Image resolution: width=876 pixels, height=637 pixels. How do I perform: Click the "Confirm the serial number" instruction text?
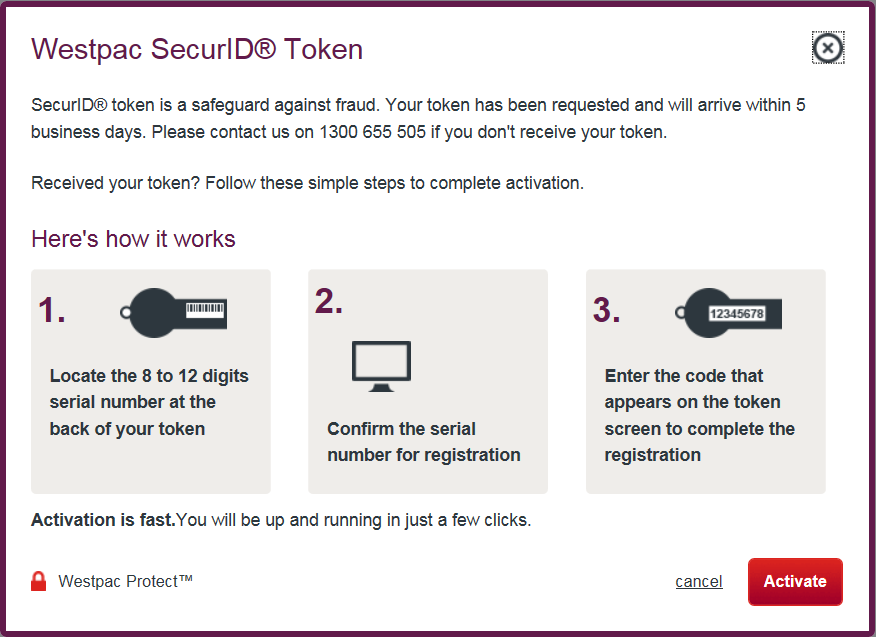pos(423,442)
